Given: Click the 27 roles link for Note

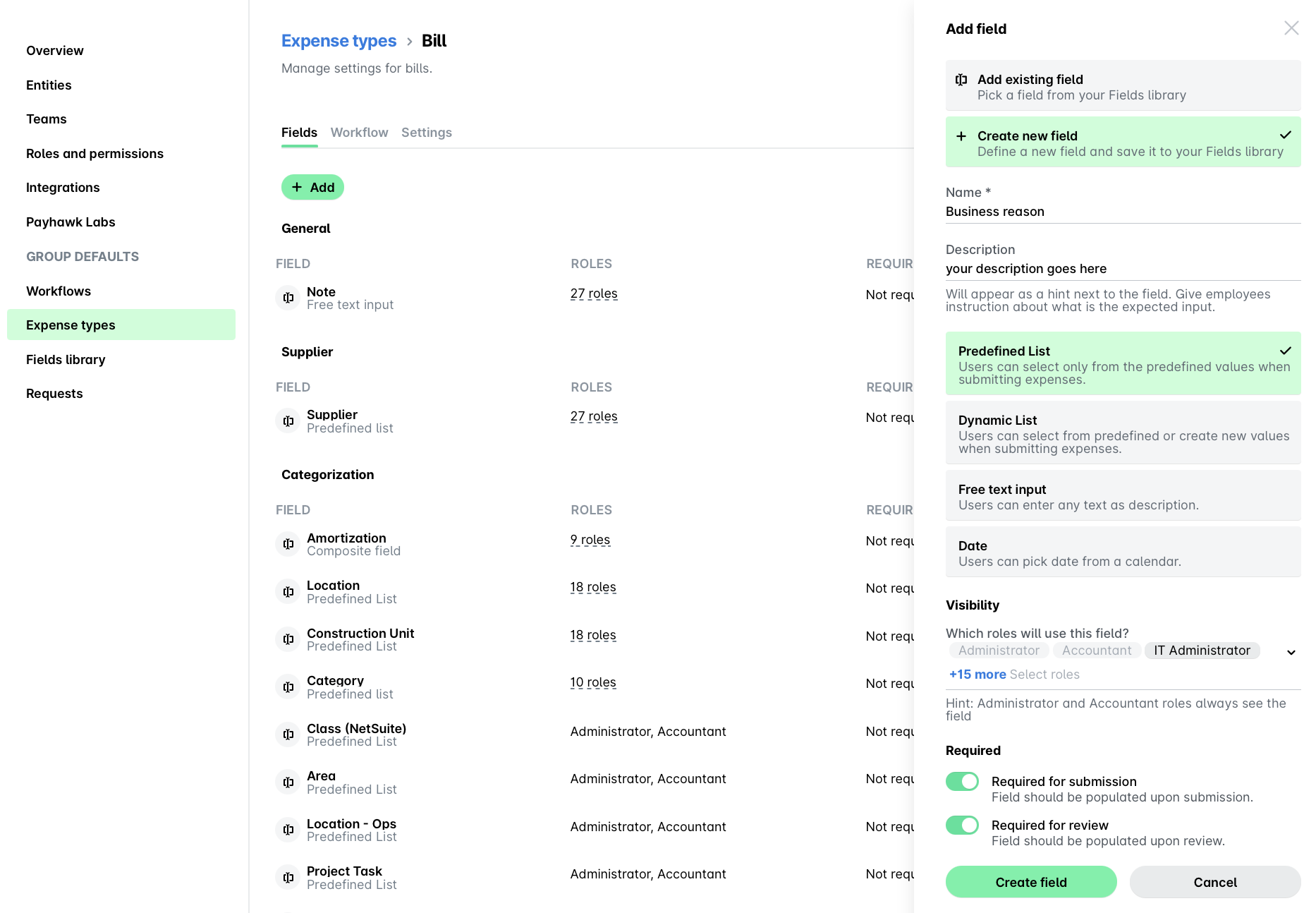Looking at the screenshot, I should click(x=594, y=294).
